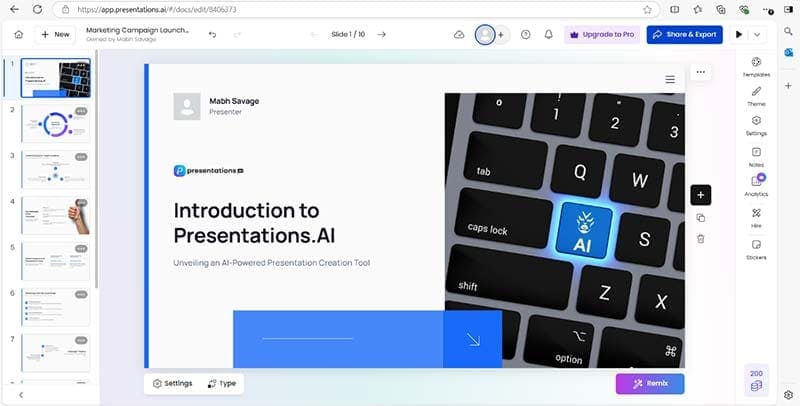Screen dimensions: 800x406
Task: Select slide 7 thumbnail
Action: 56,353
